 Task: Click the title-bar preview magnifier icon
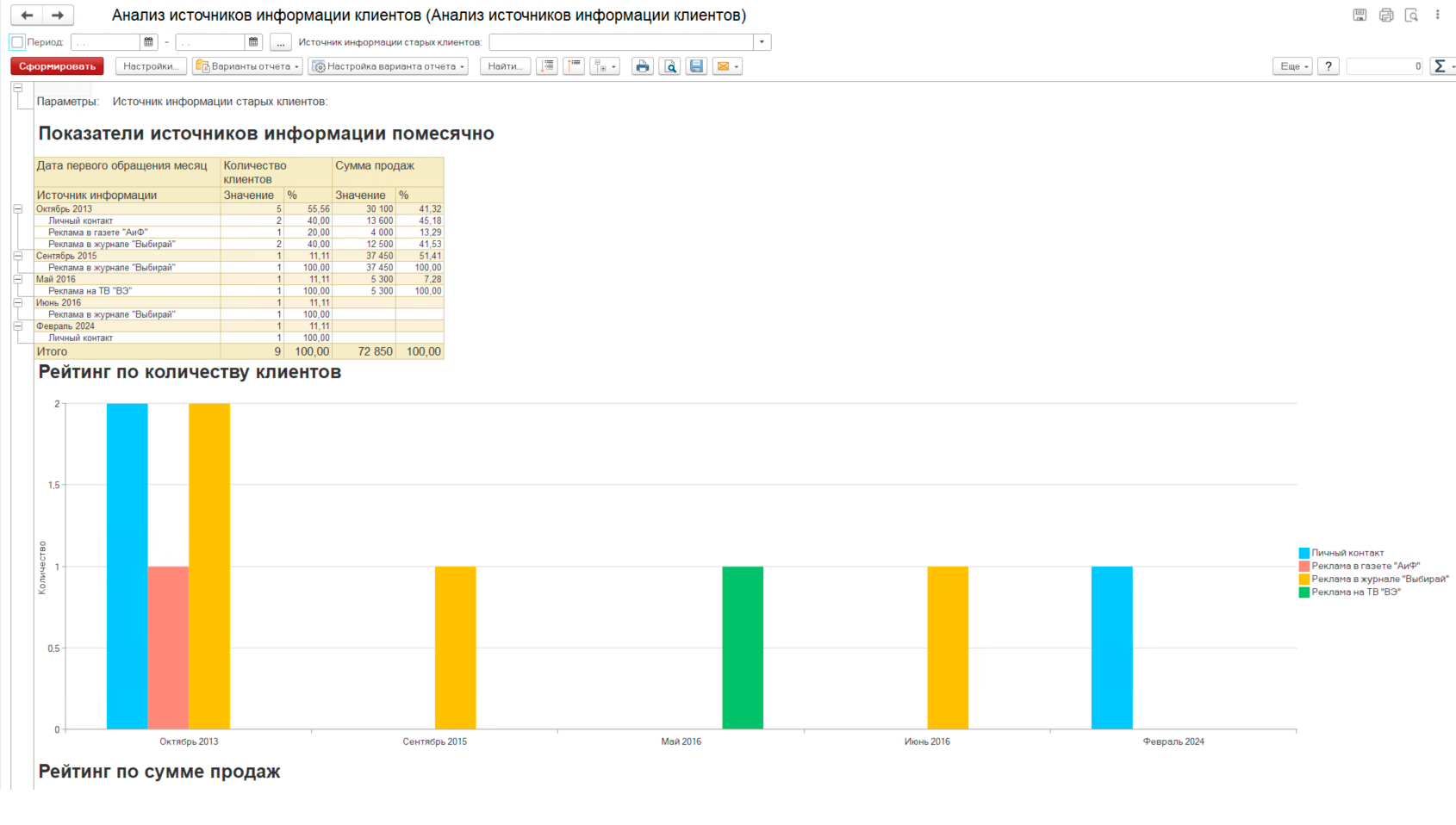pyautogui.click(x=1411, y=15)
